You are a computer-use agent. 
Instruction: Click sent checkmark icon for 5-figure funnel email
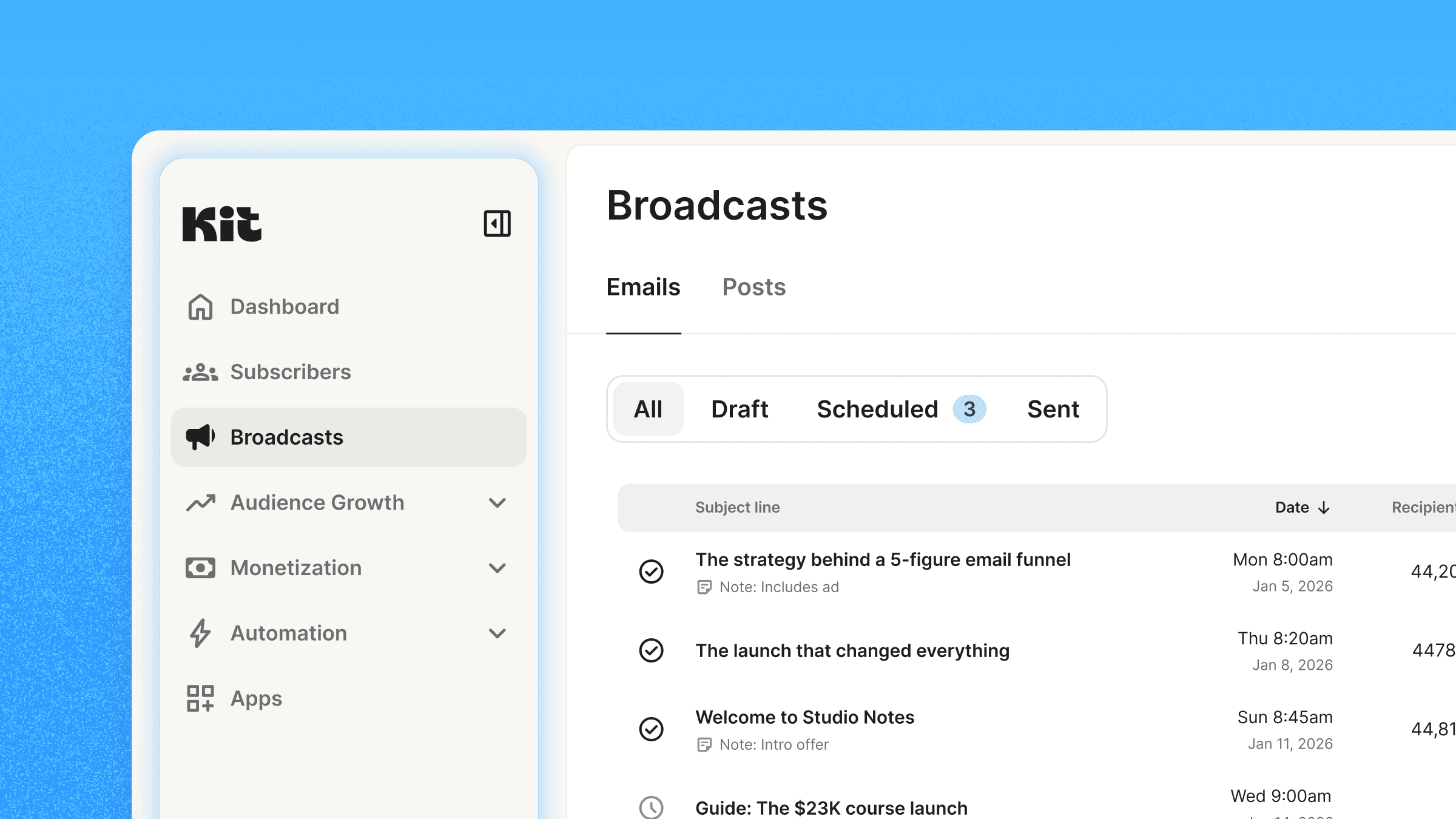click(x=652, y=571)
